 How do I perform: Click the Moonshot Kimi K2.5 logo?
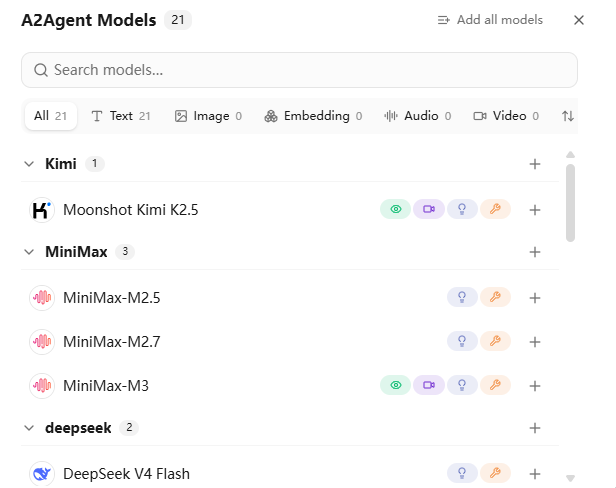(x=42, y=210)
